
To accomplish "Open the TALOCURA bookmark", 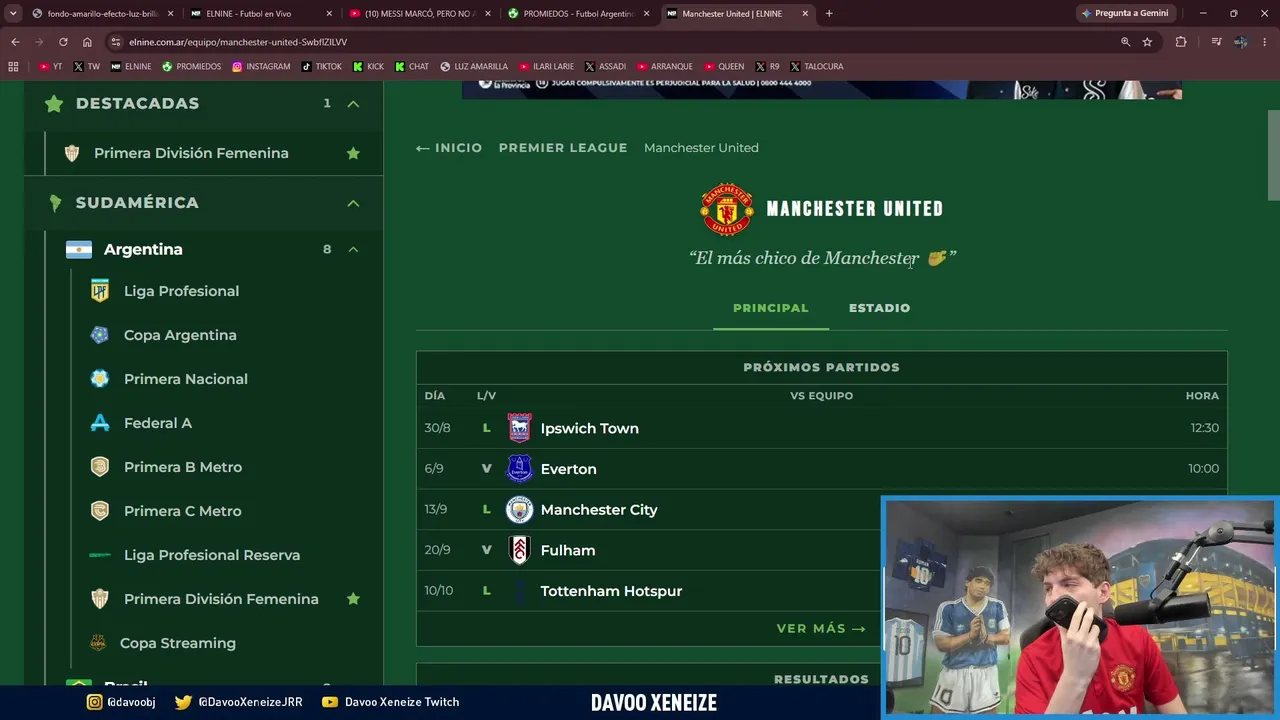I will pos(816,67).
